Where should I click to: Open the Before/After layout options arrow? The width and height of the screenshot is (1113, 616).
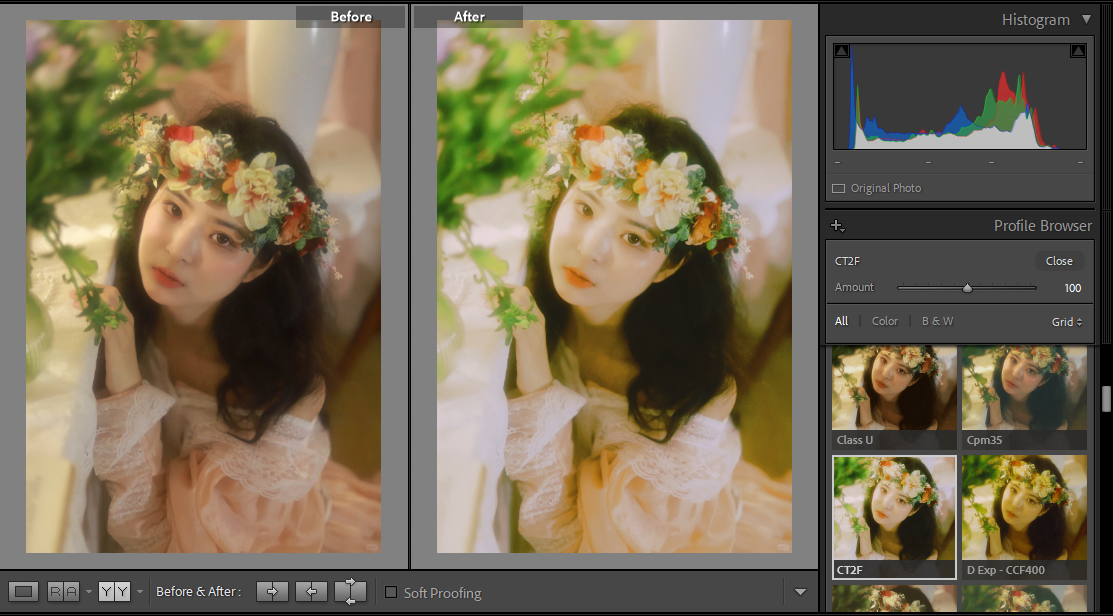pos(139,592)
